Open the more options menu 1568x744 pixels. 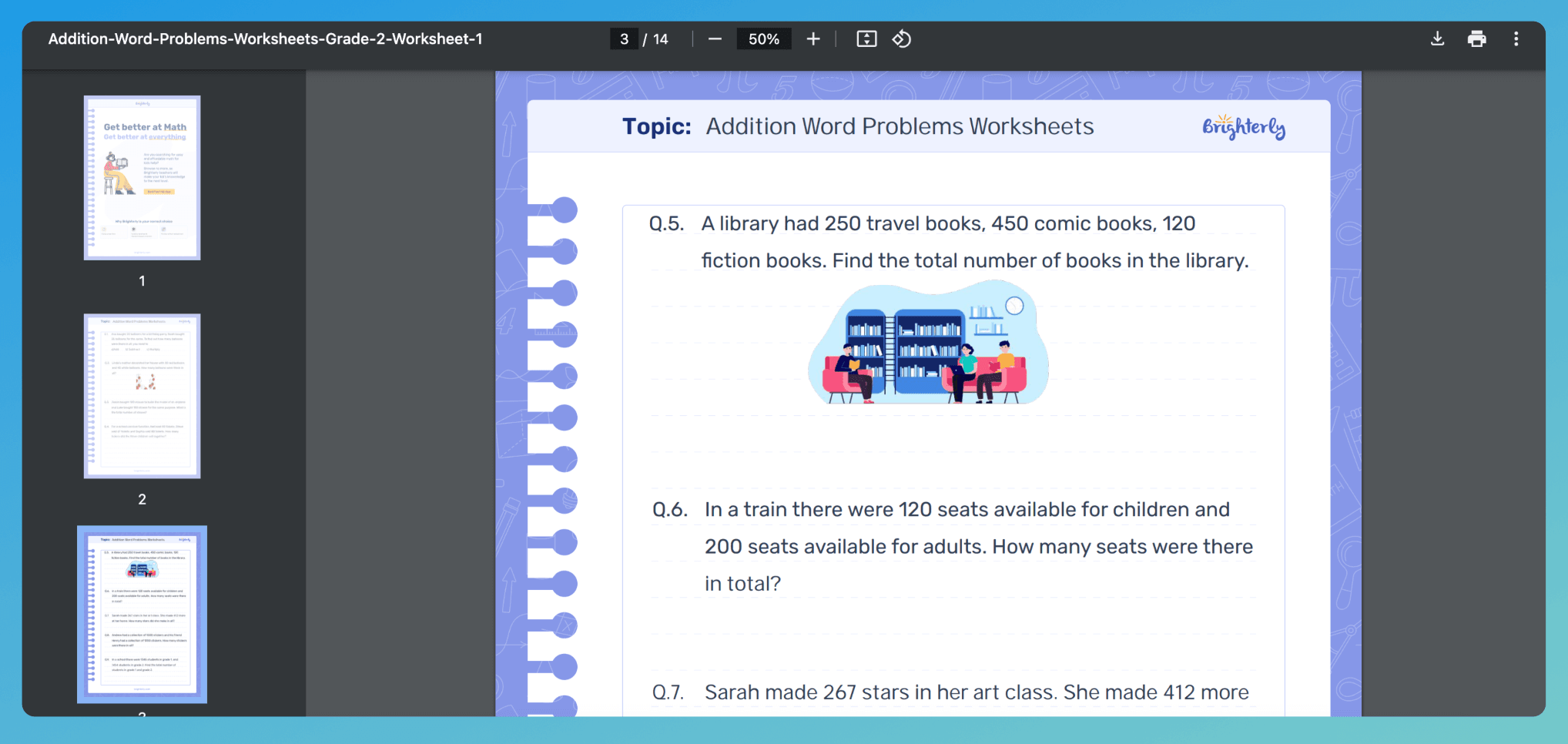tap(1516, 39)
